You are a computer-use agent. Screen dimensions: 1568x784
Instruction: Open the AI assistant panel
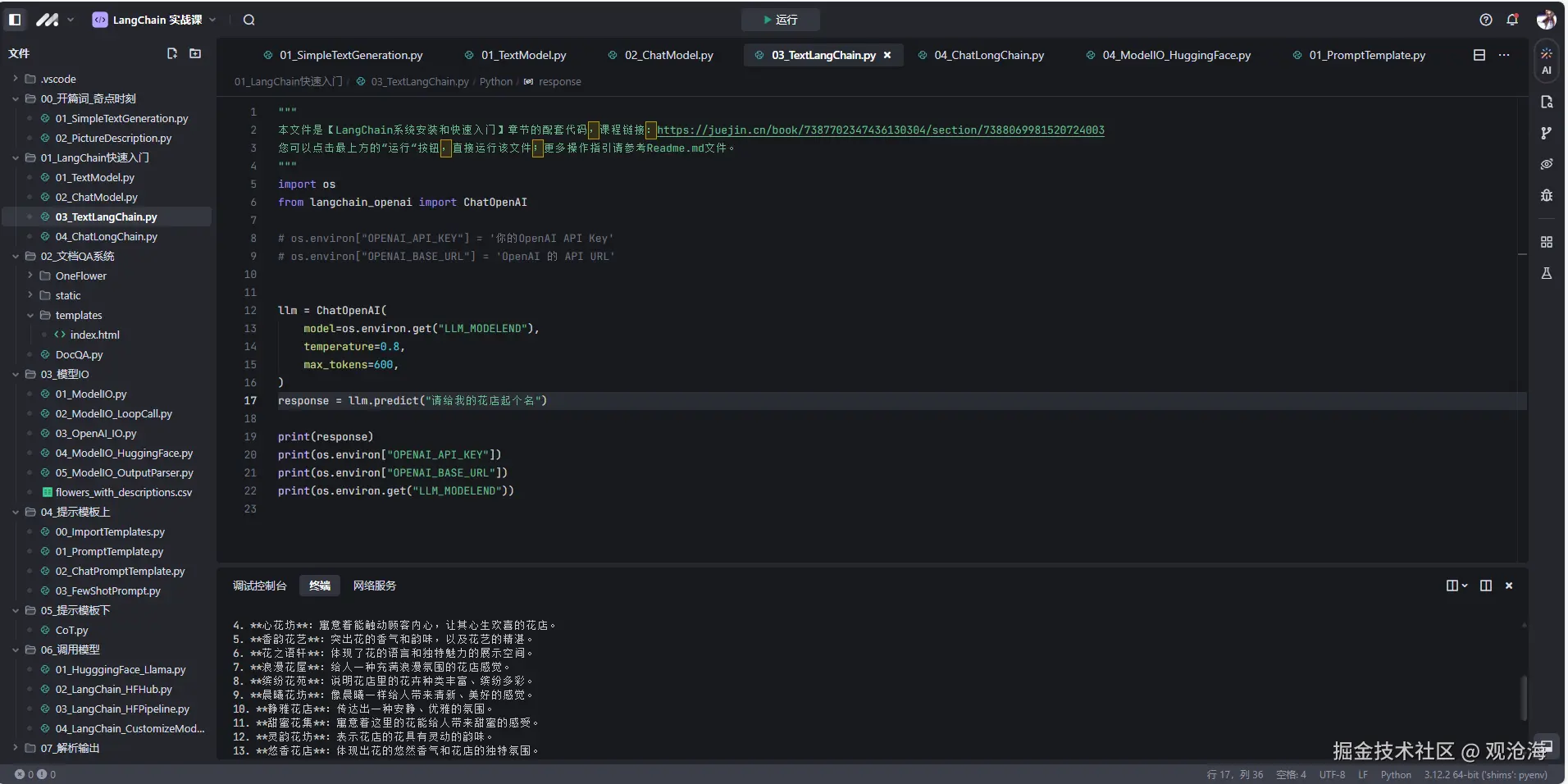click(1546, 62)
